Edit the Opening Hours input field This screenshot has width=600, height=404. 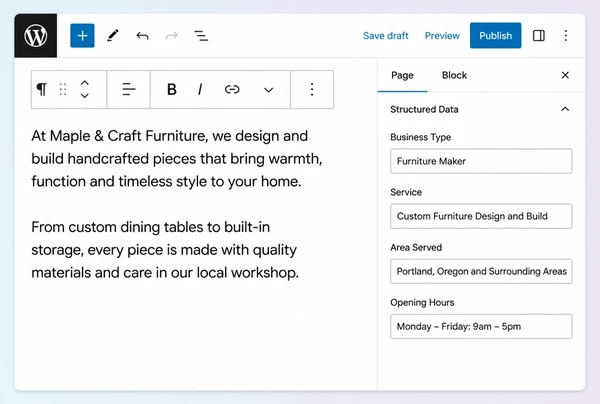pyautogui.click(x=481, y=326)
